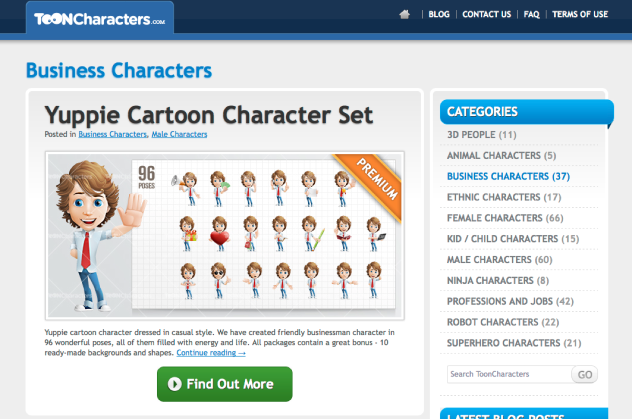This screenshot has width=632, height=419.
Task: Open Terms of Use
Action: (x=580, y=15)
